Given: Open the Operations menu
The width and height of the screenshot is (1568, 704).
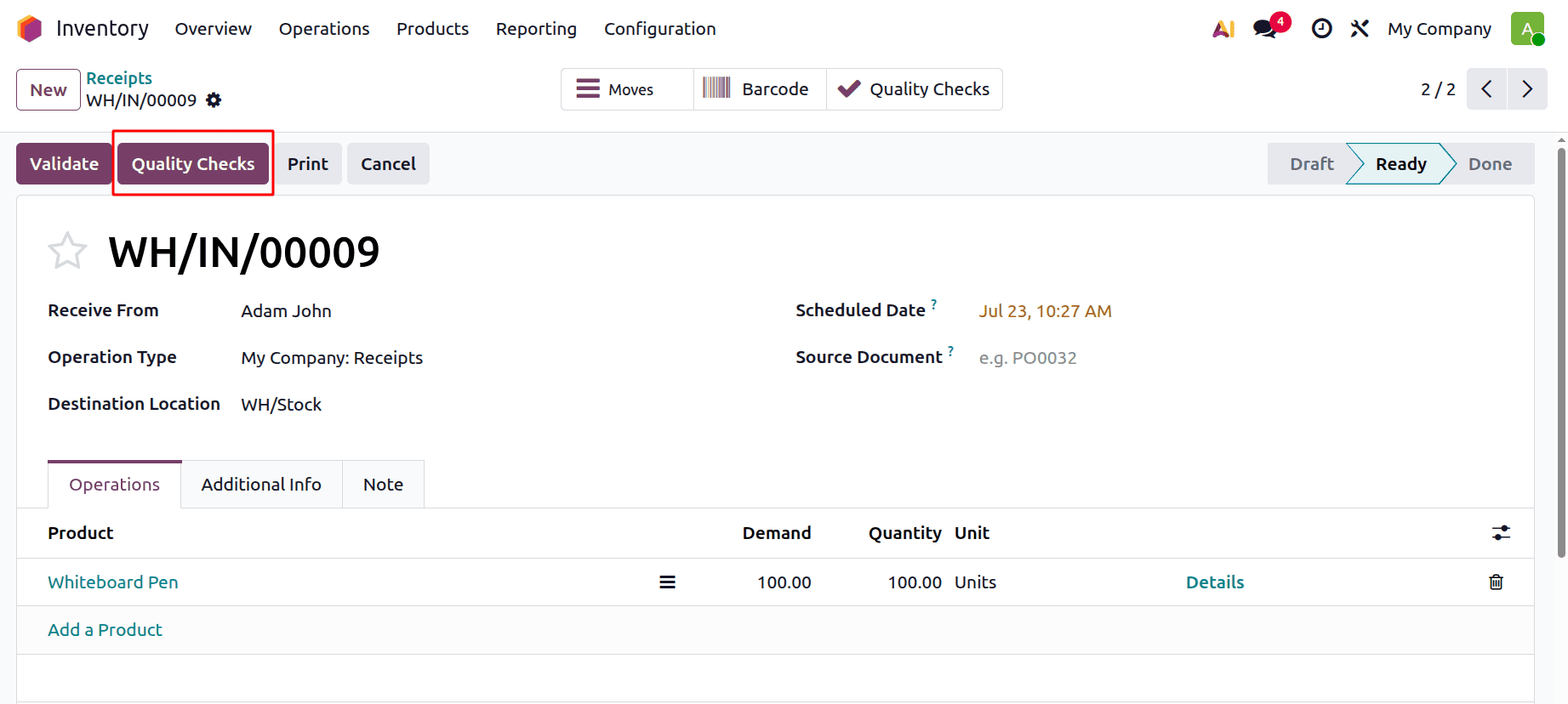Looking at the screenshot, I should 324,29.
